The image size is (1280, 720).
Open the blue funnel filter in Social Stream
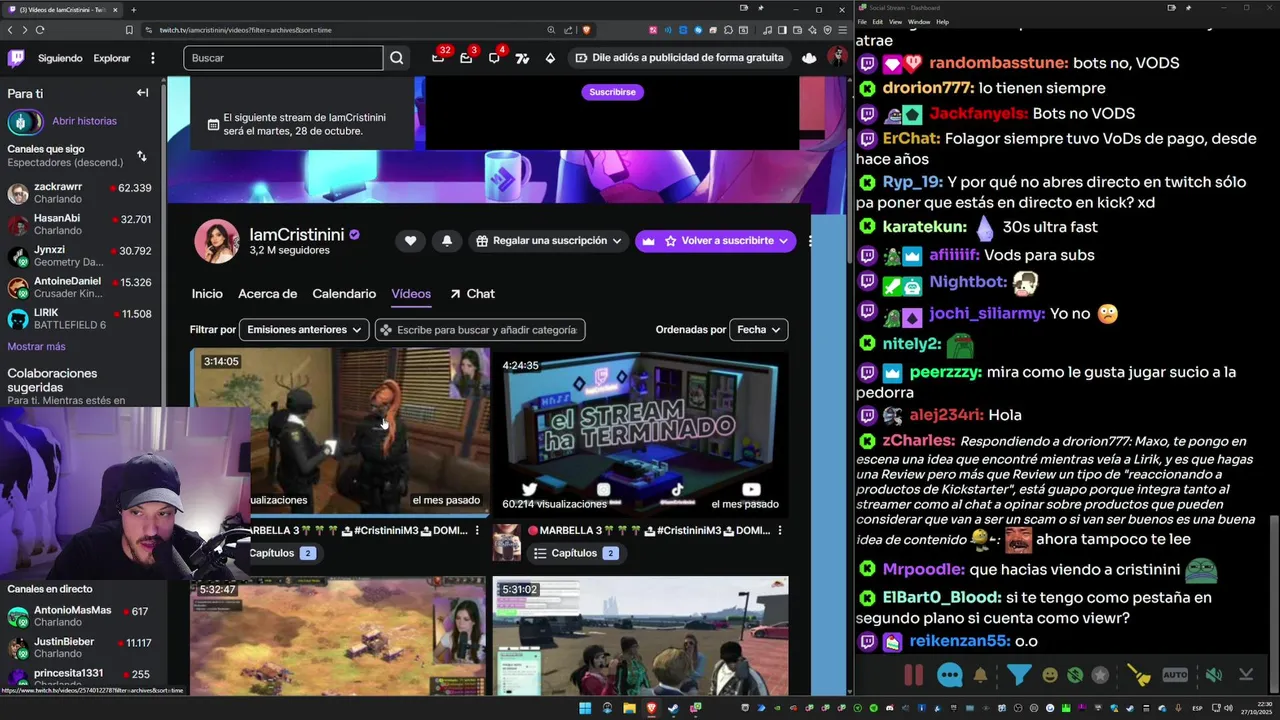[x=1019, y=675]
